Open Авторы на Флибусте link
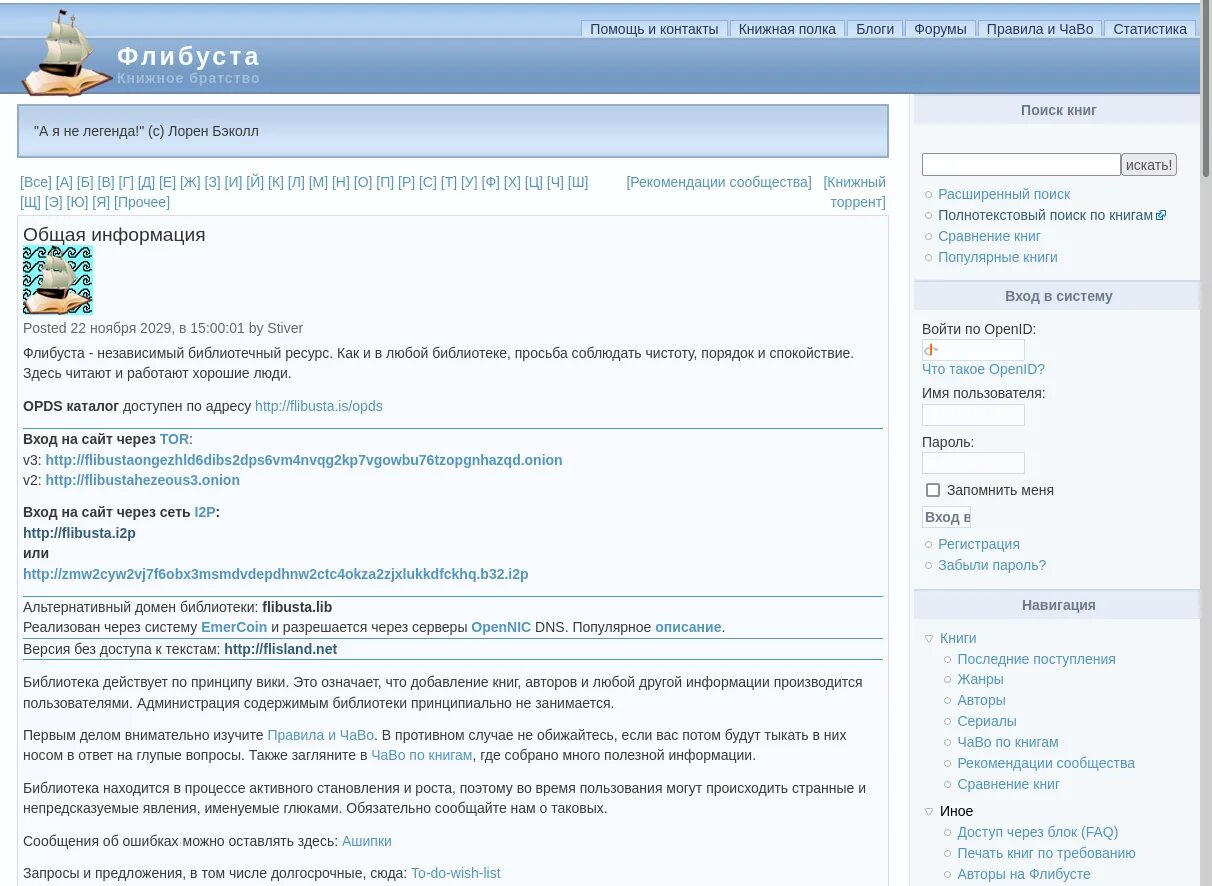 1024,874
